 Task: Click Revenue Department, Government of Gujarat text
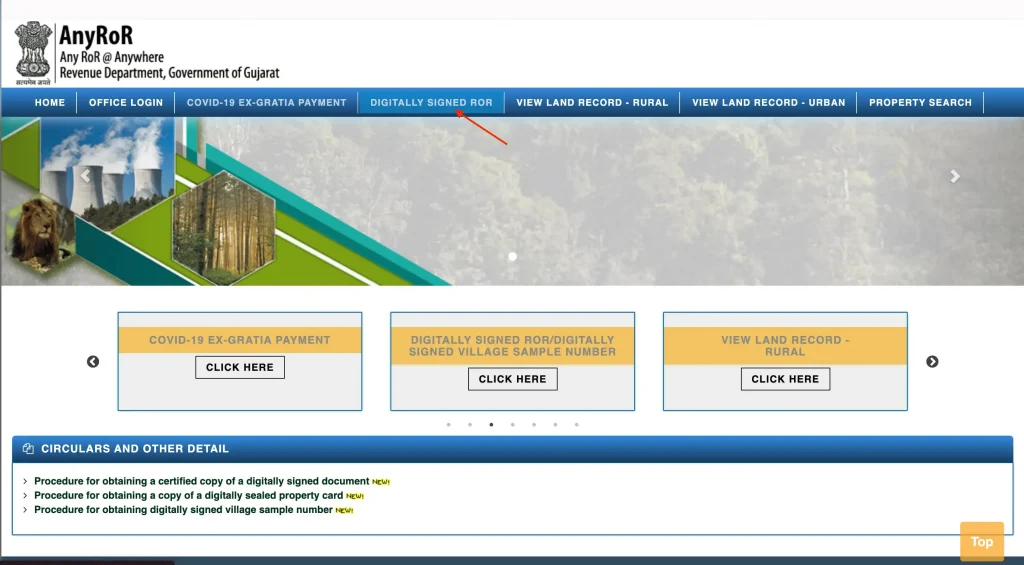coord(169,73)
